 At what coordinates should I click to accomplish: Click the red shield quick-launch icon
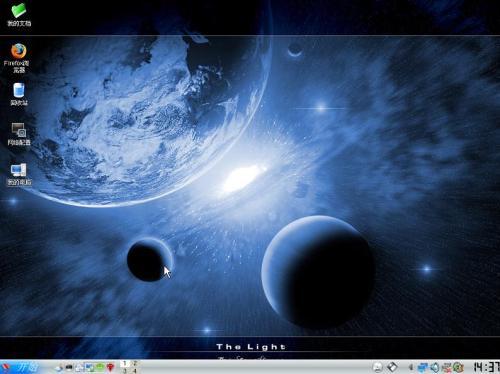pos(110,368)
